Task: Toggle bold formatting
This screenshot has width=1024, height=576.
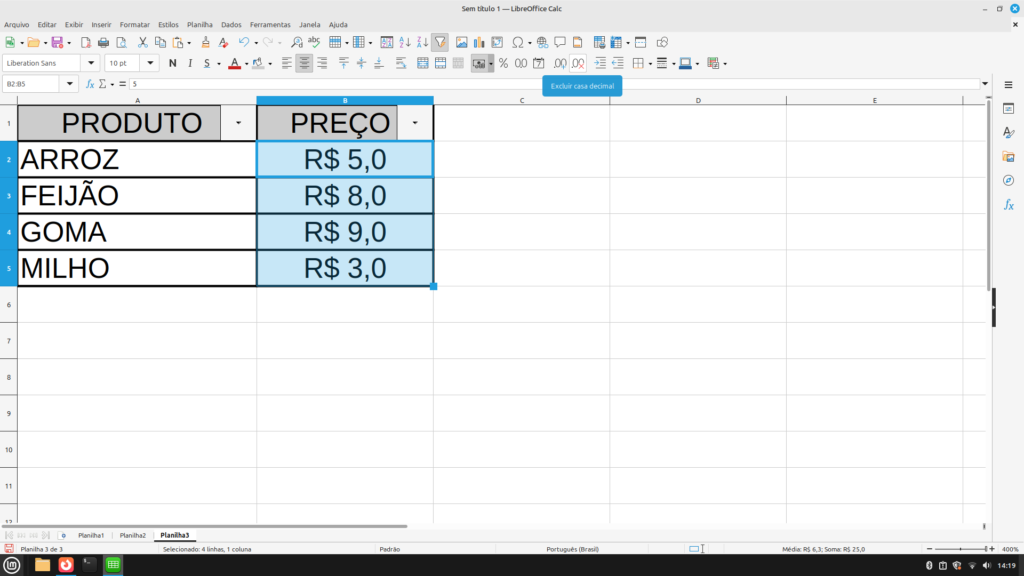Action: pyautogui.click(x=172, y=63)
